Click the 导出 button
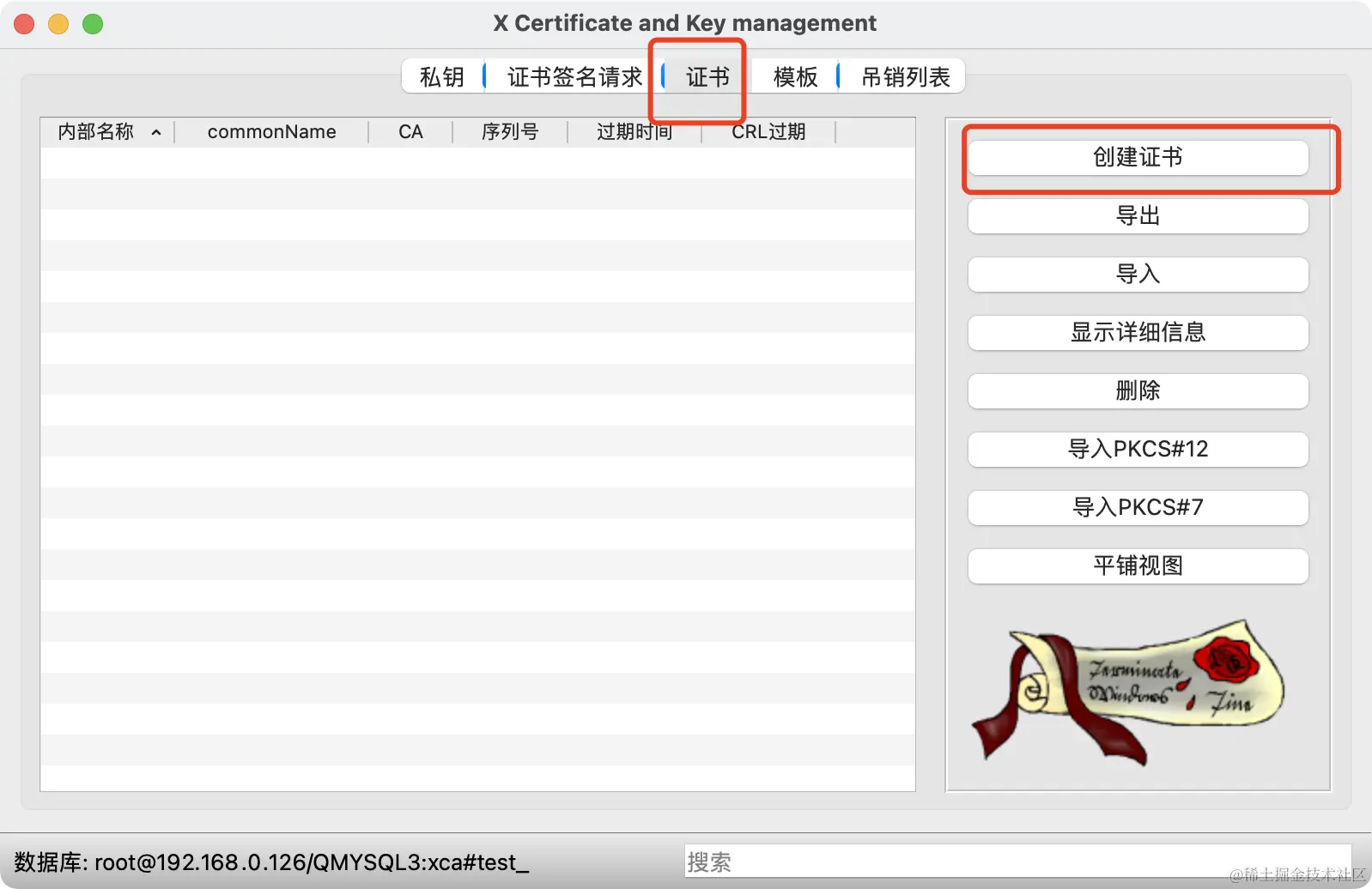This screenshot has width=1372, height=889. 1138,215
